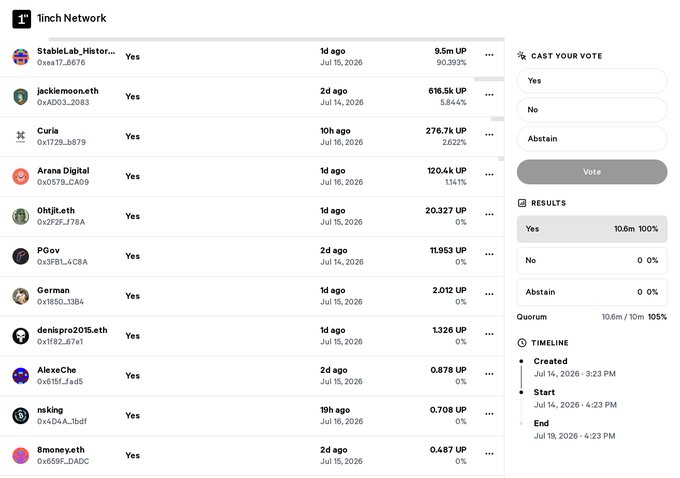
Task: Open more options for German vote
Action: coord(489,295)
